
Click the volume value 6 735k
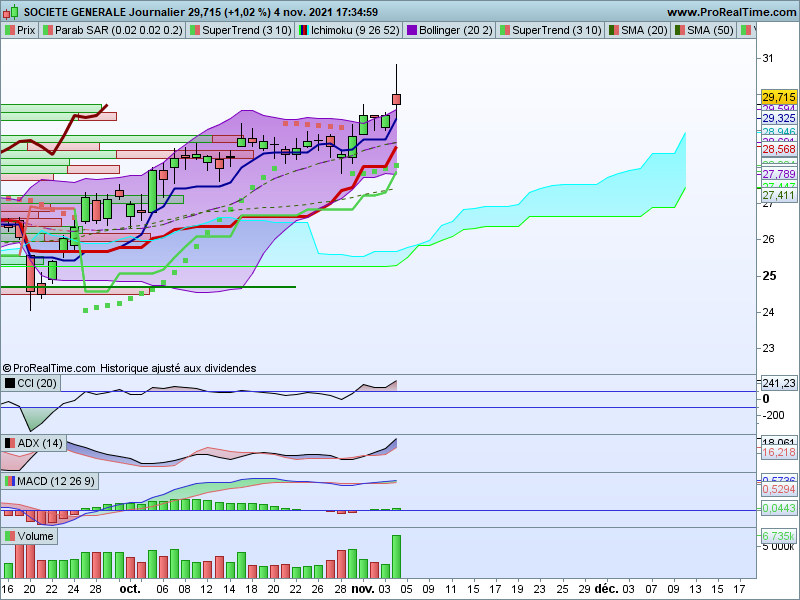pos(779,536)
